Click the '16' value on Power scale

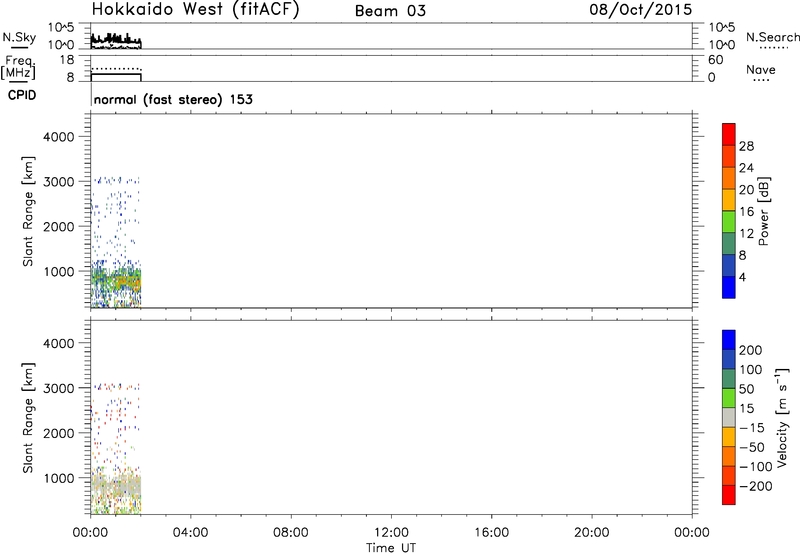point(746,212)
